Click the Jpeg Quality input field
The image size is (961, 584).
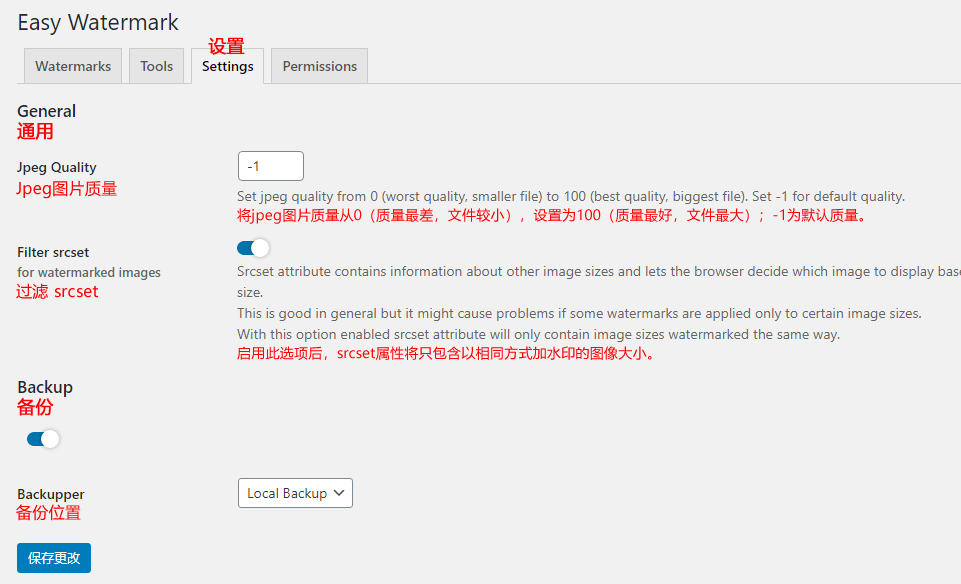click(270, 166)
